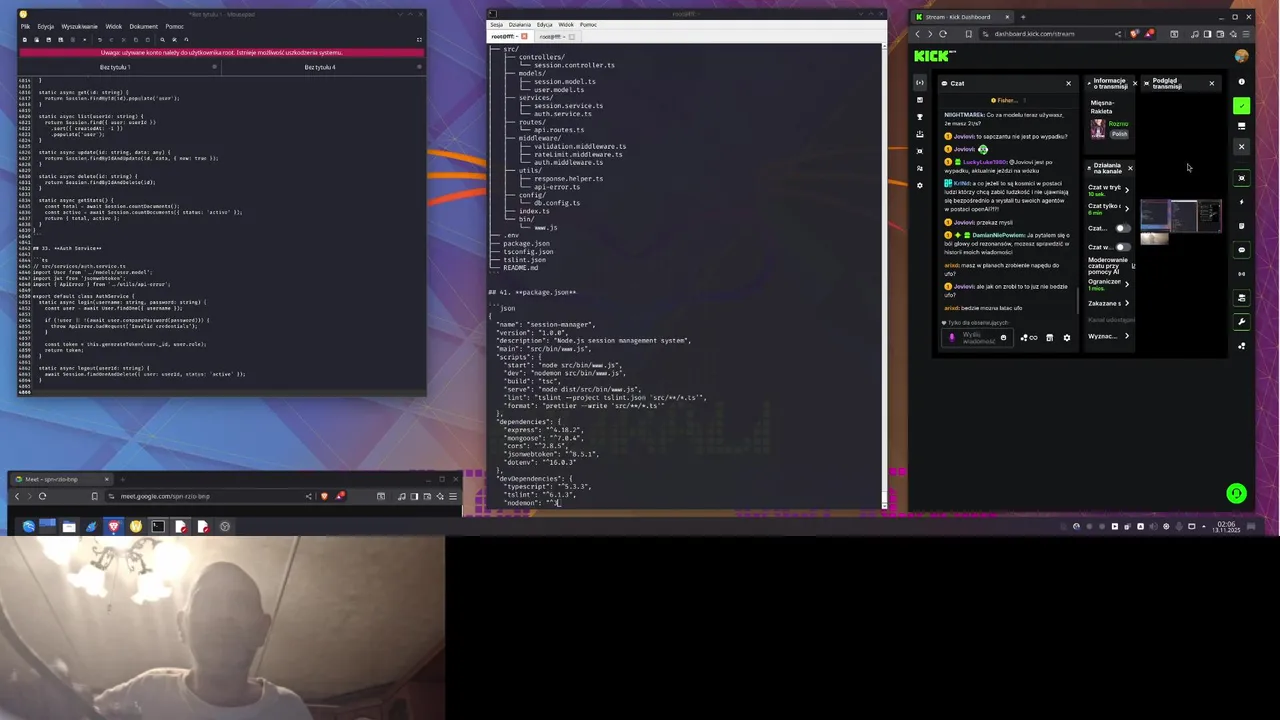Click green support bubble in Kick dashboard
The width and height of the screenshot is (1280, 720).
1237,493
